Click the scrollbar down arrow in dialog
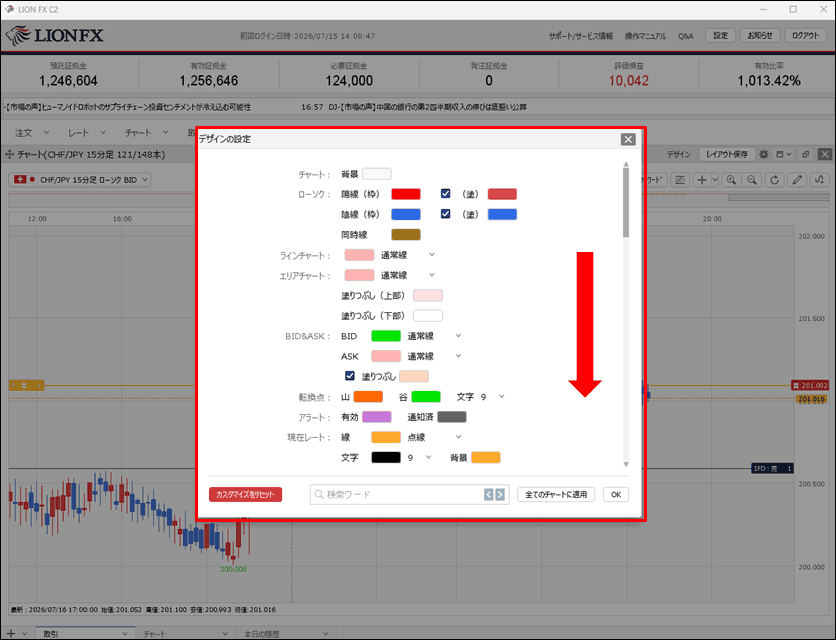 click(x=626, y=464)
